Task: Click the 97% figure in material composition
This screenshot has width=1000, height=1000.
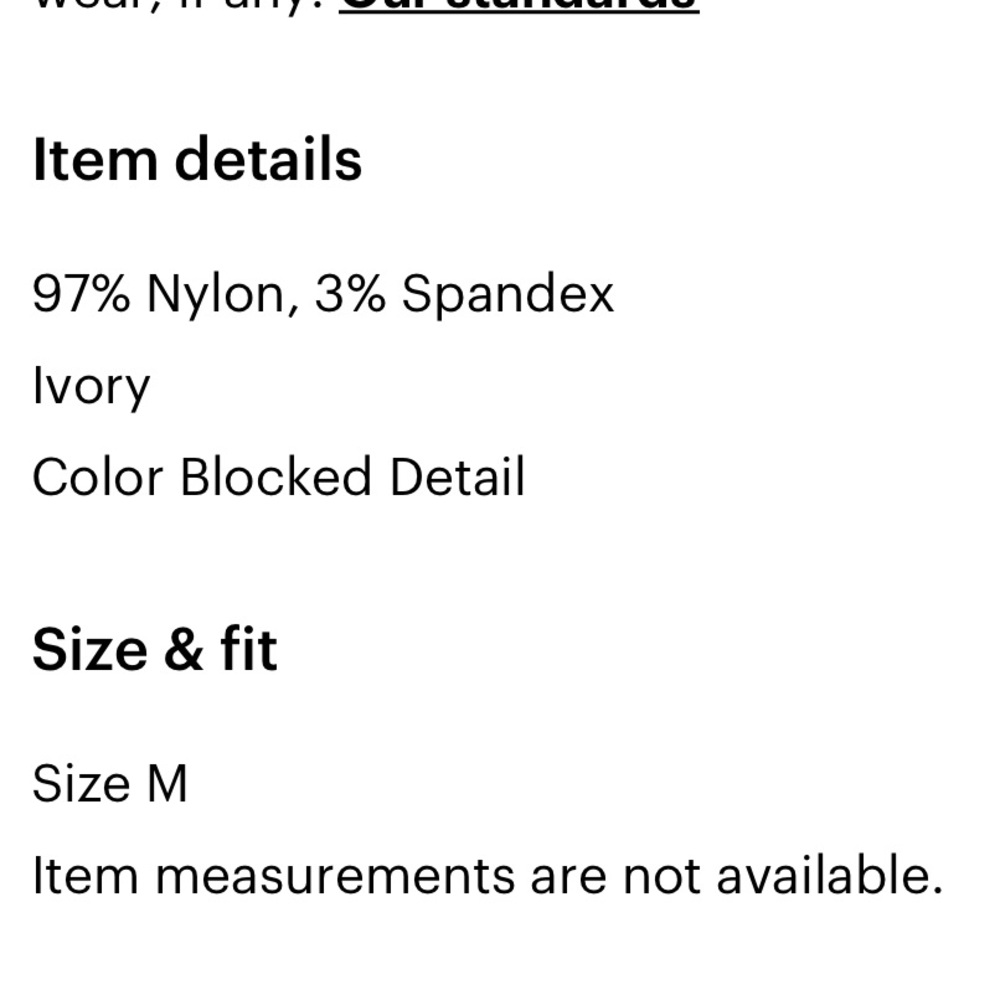Action: [x=81, y=293]
